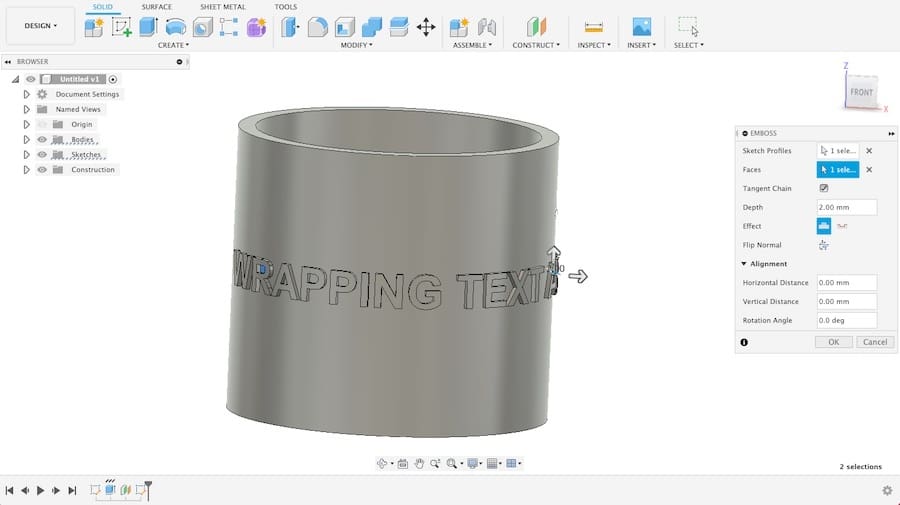Click the Fit zoom window icon

point(452,463)
